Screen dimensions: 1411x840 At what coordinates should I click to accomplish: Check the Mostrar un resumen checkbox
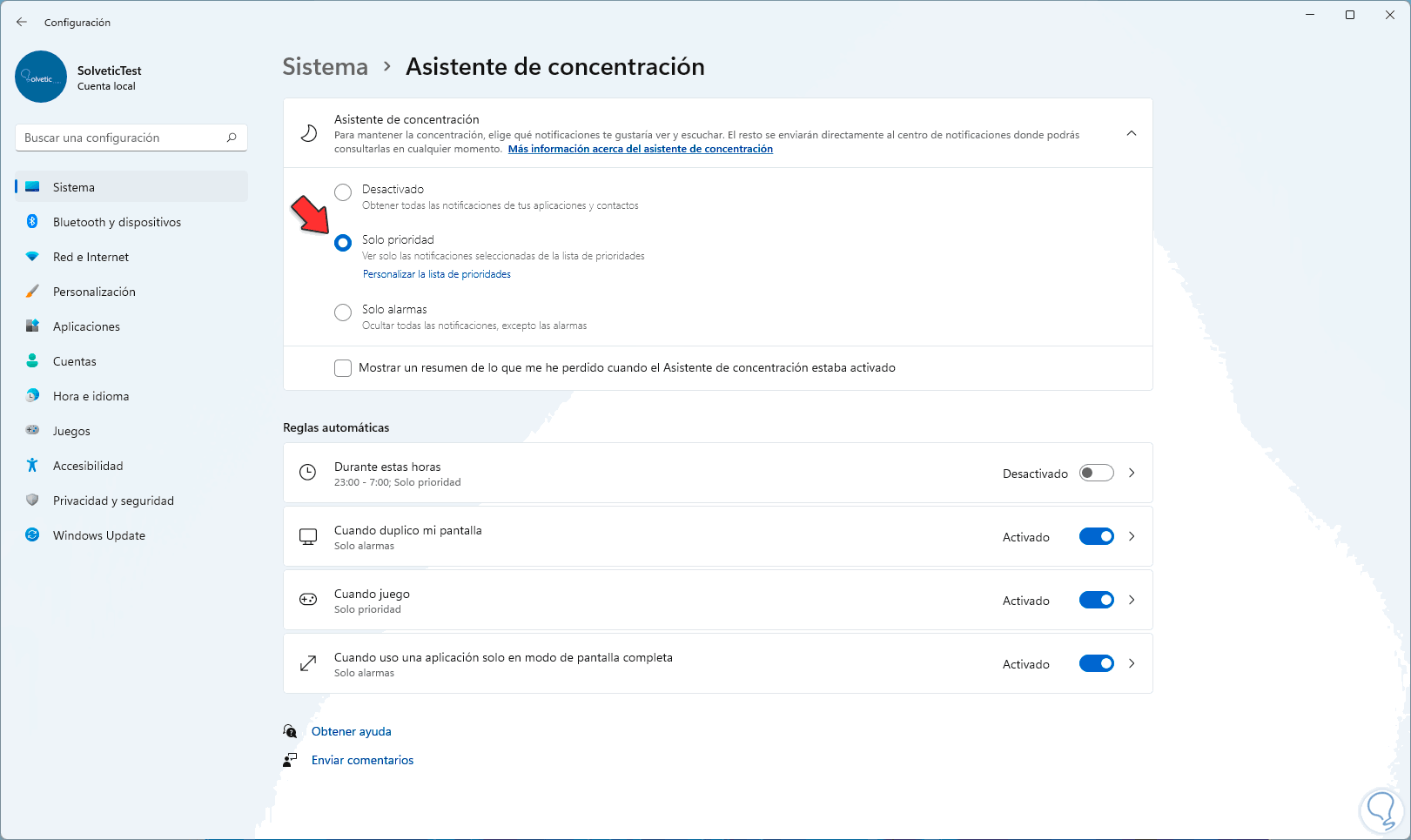(x=343, y=368)
